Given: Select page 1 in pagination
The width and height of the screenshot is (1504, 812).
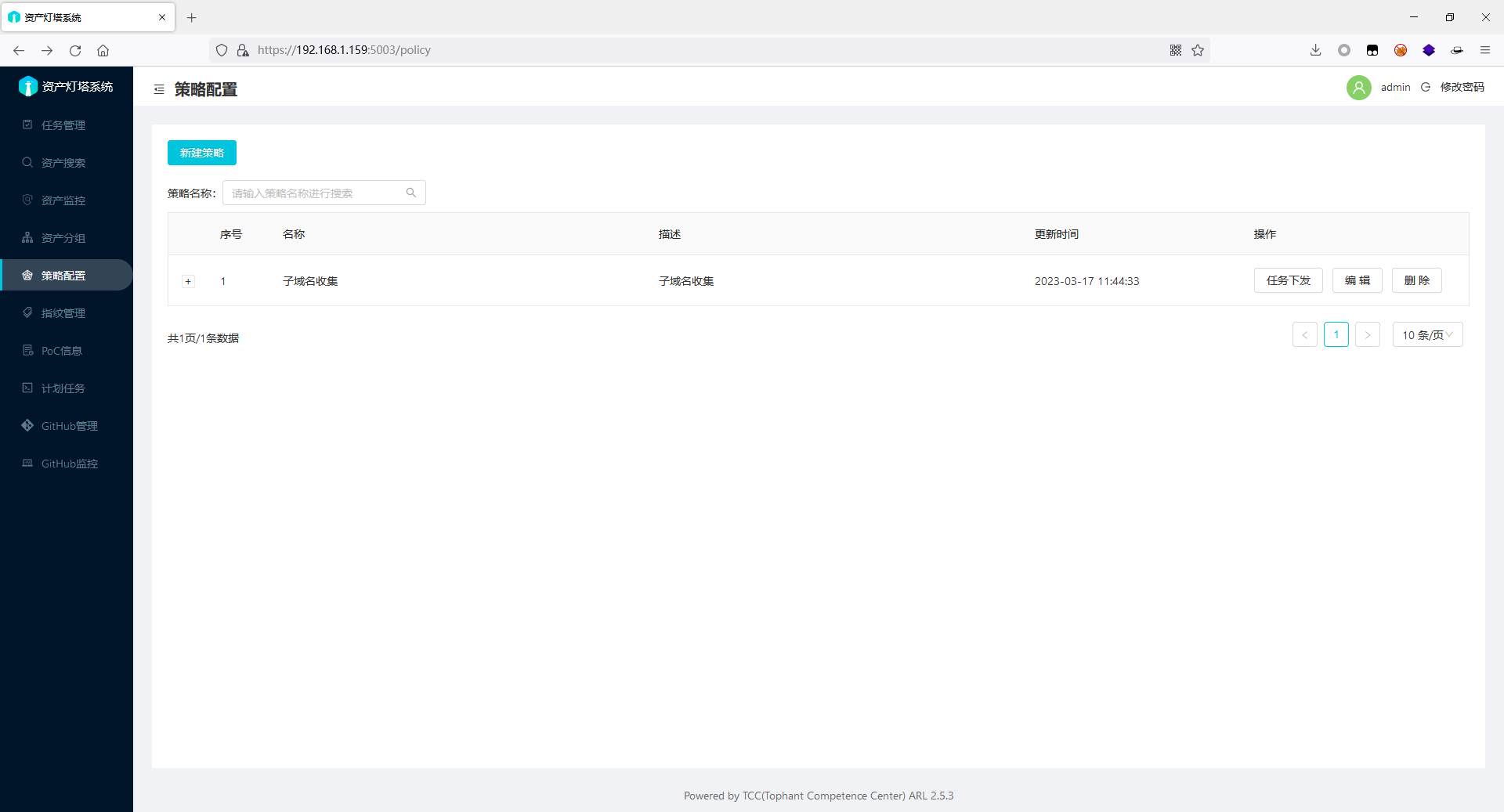Looking at the screenshot, I should click(x=1336, y=334).
